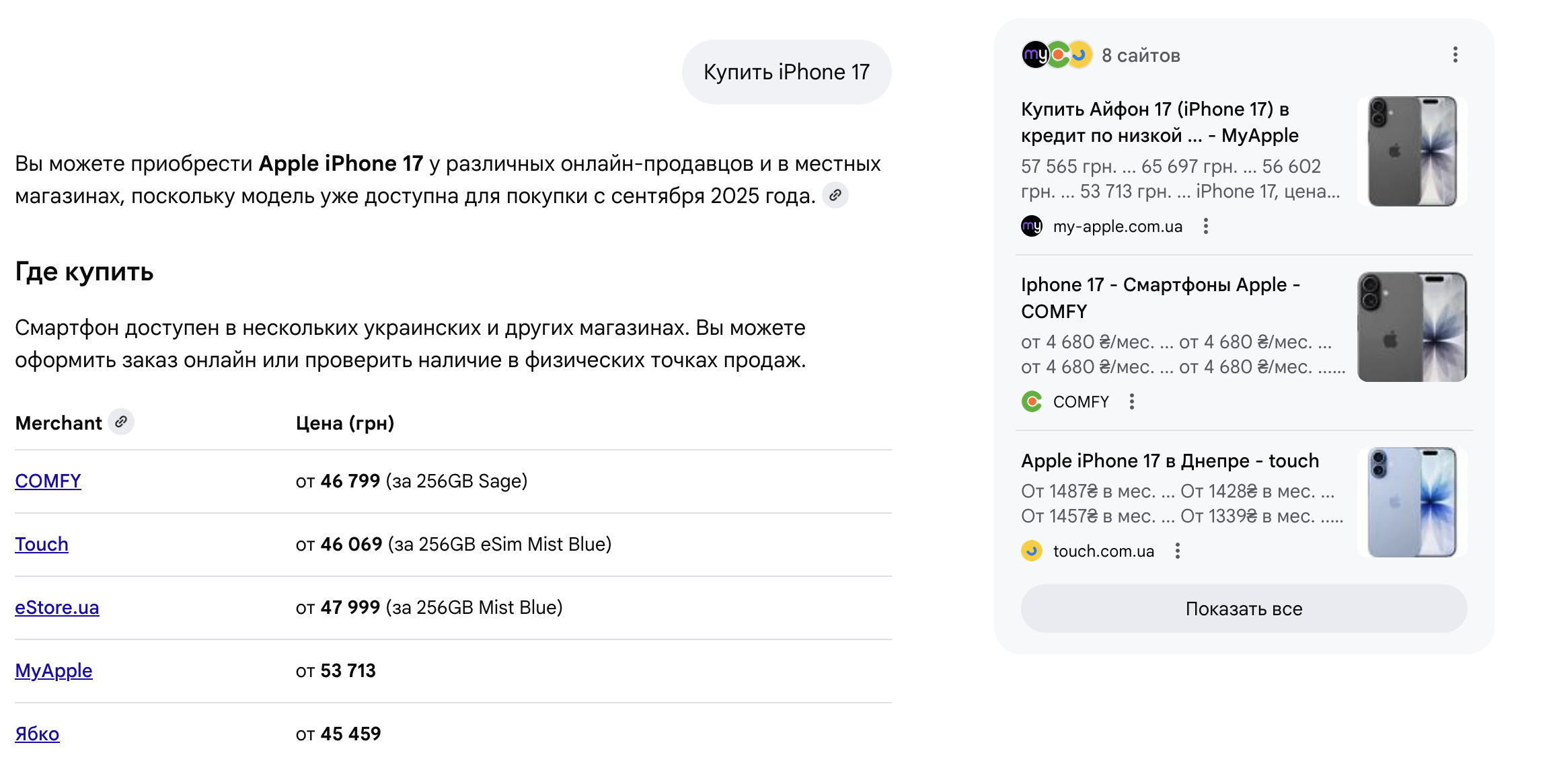Open the three-dot menu next to touch.com.ua
This screenshot has width=1551, height=784.
1178,551
